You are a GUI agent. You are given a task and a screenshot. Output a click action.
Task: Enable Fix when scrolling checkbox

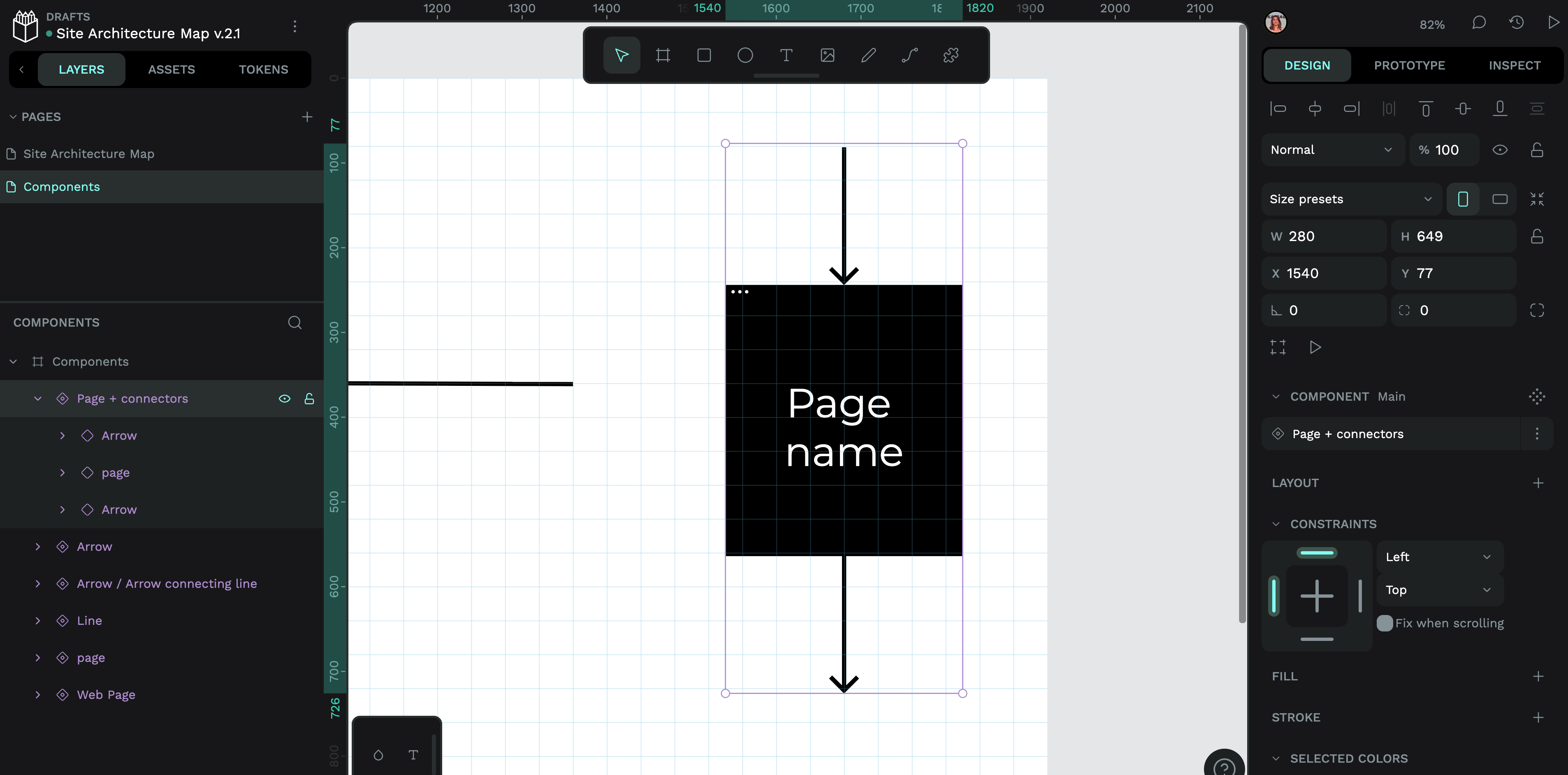(1384, 623)
